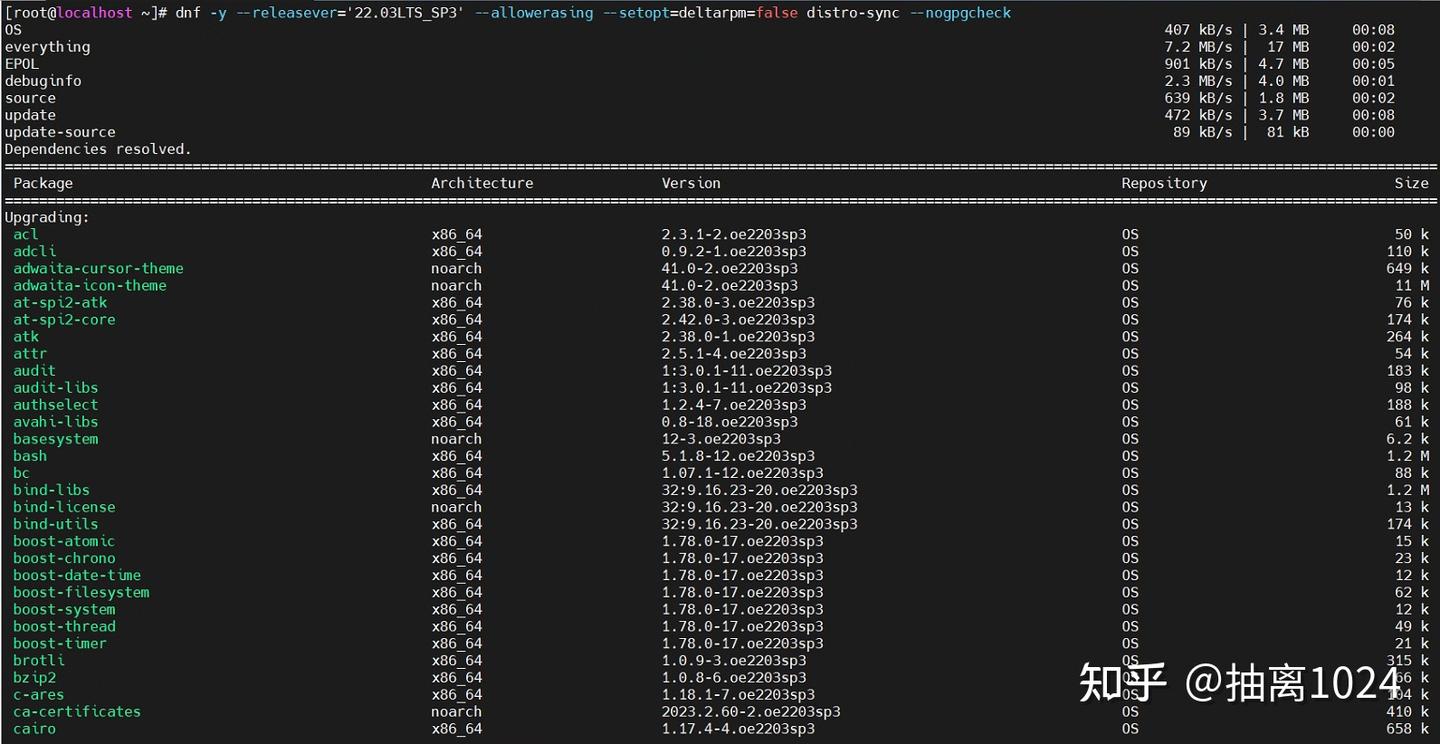Click the releasever value '22.03LTS_SP3'
Image resolution: width=1440 pixels, height=744 pixels.
pyautogui.click(x=407, y=13)
